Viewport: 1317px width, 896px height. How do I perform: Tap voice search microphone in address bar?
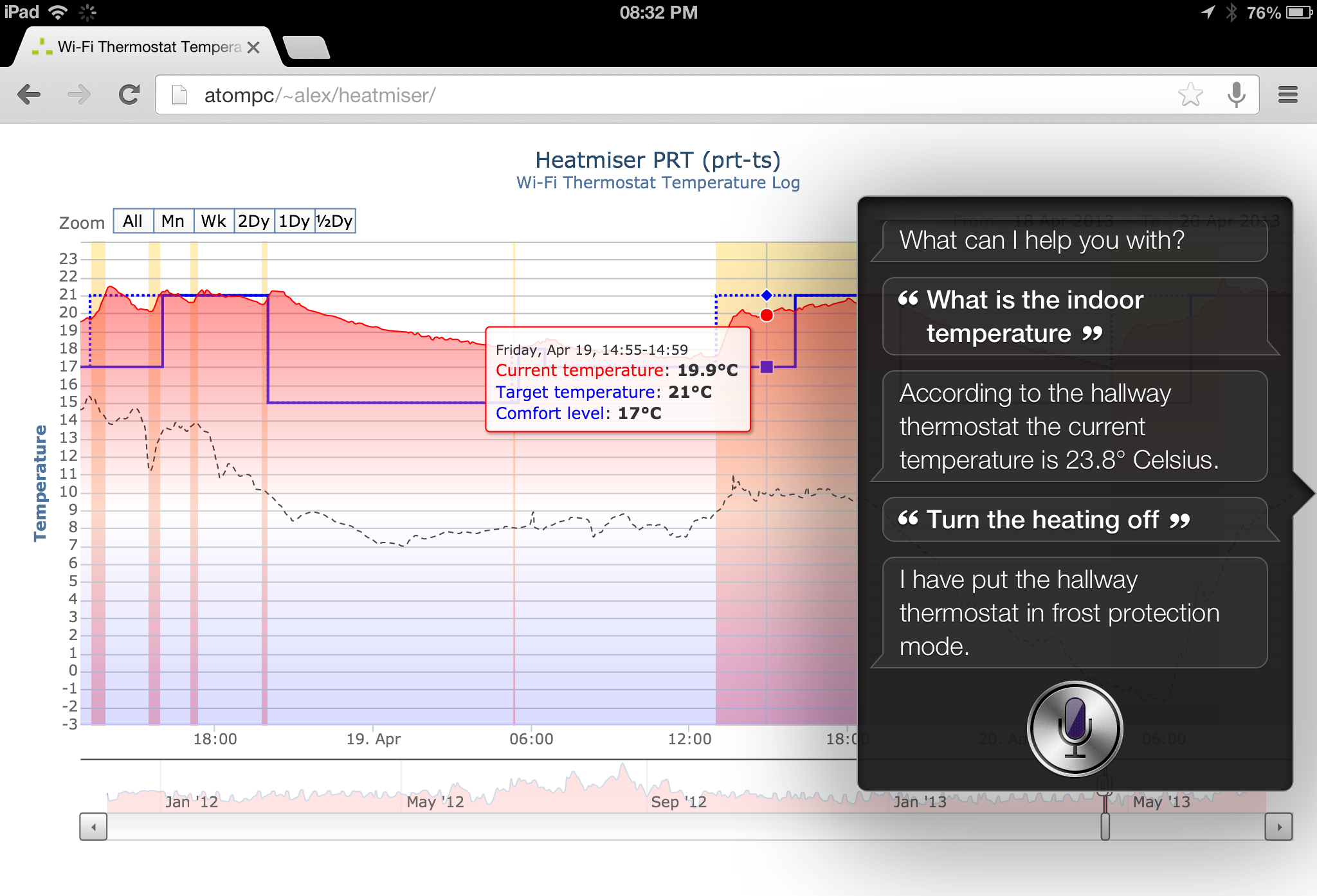coord(1235,95)
